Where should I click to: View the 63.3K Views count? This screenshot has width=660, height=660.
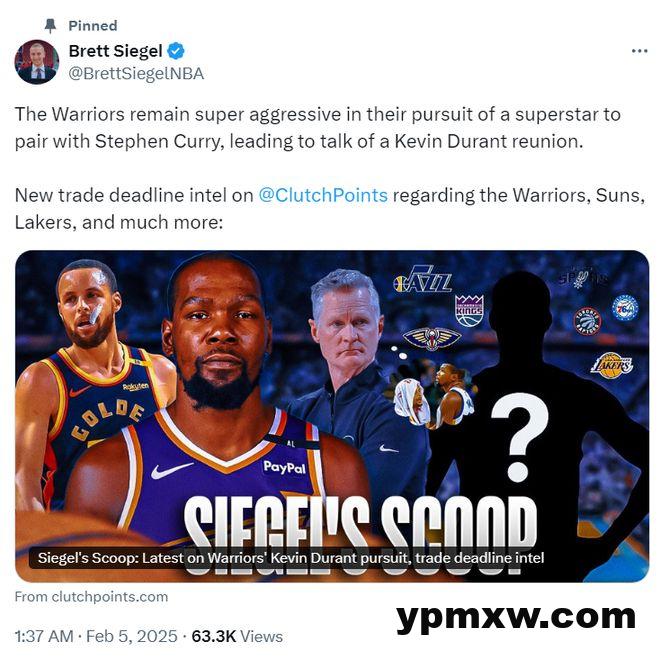pyautogui.click(x=237, y=636)
